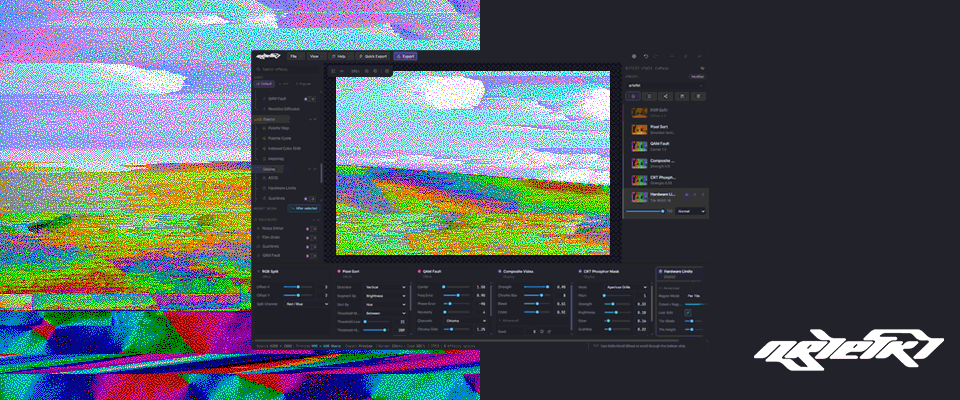Image resolution: width=960 pixels, height=400 pixels.
Task: Click the Quick Export button
Action: [x=372, y=56]
